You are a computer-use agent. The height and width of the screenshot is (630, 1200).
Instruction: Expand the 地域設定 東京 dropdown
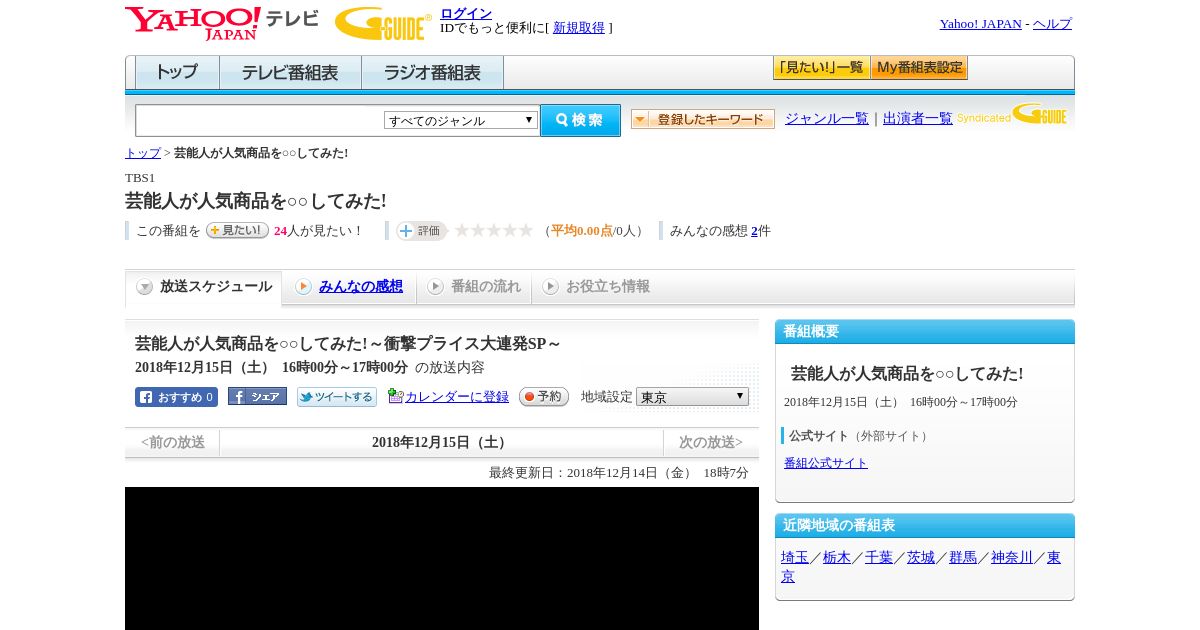pyautogui.click(x=692, y=397)
